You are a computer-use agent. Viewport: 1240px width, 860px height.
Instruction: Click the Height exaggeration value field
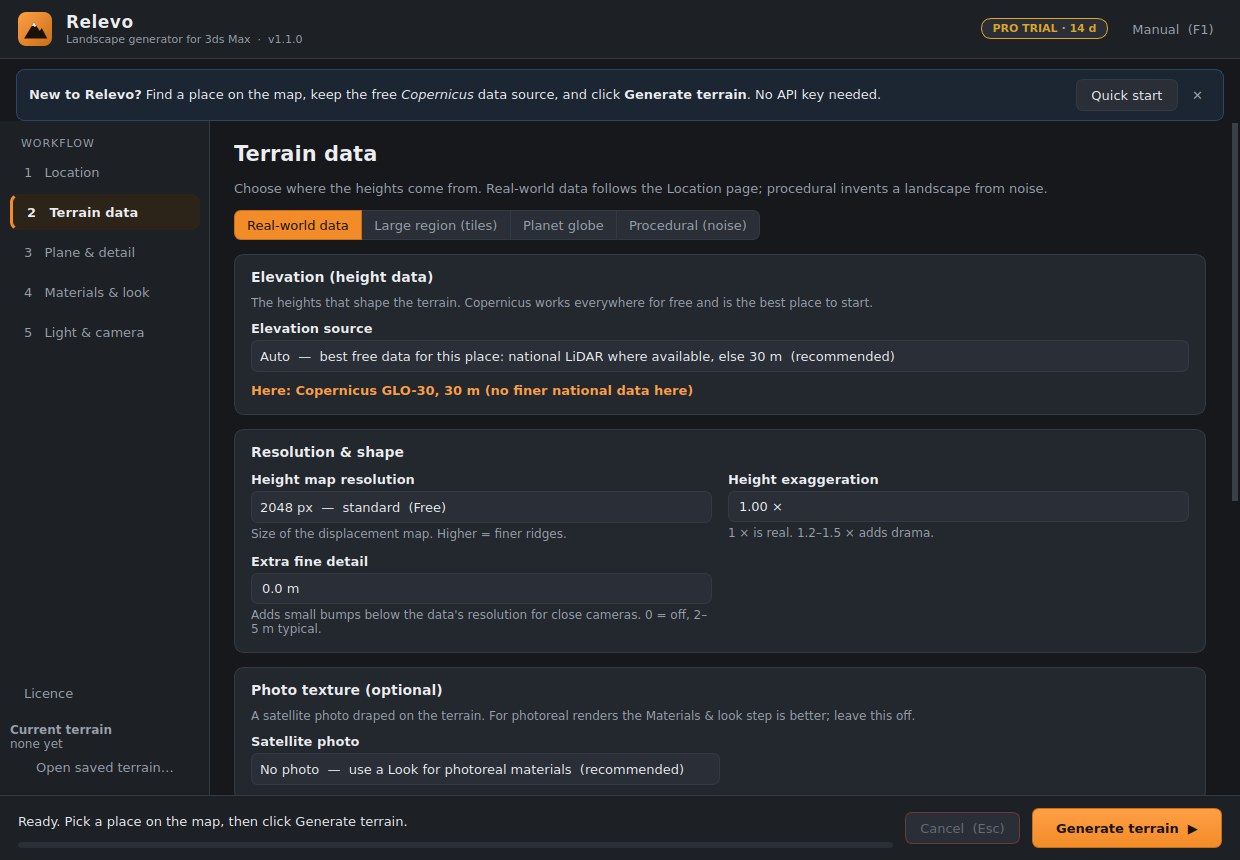point(958,506)
